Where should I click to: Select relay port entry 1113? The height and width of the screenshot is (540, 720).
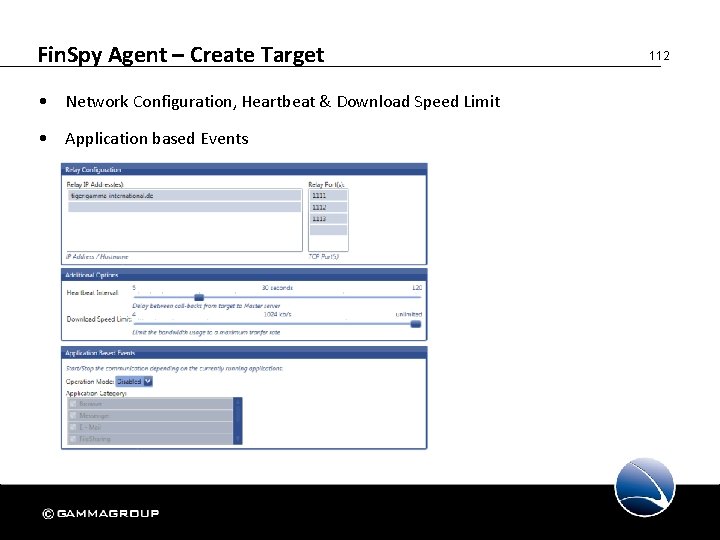click(328, 219)
